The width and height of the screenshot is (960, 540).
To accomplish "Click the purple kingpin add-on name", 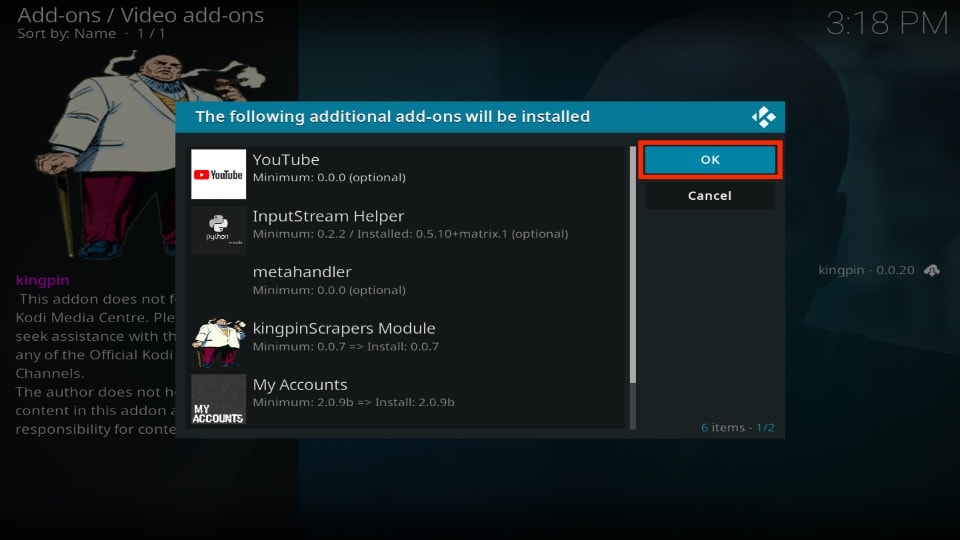I will (43, 280).
